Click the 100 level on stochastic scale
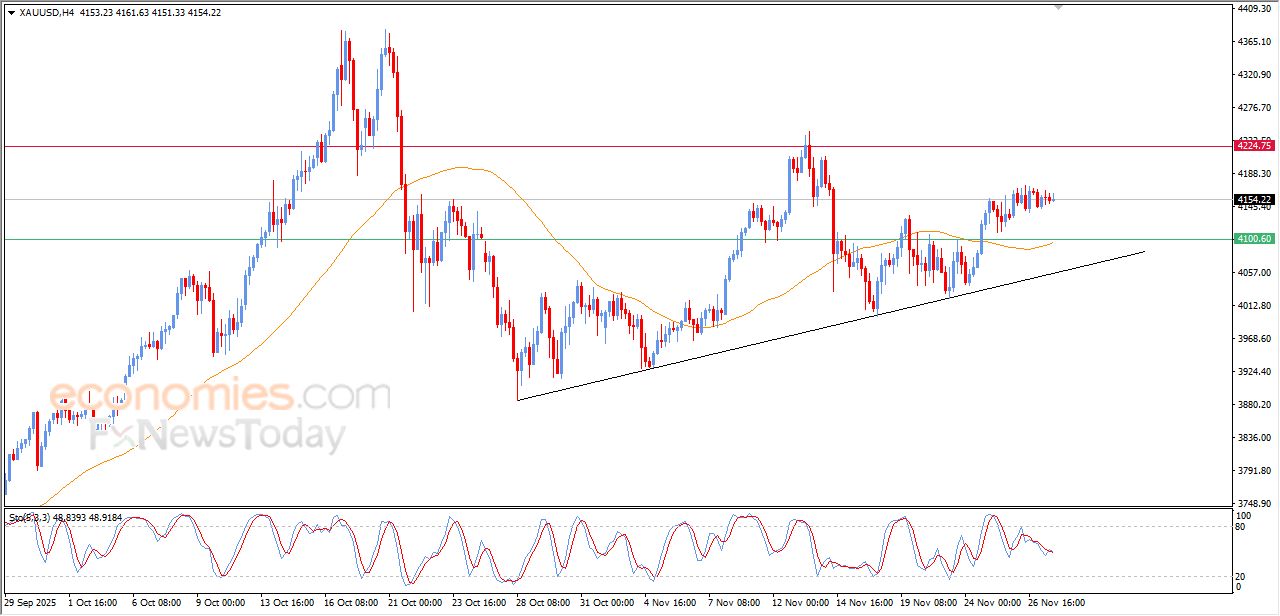 1245,515
